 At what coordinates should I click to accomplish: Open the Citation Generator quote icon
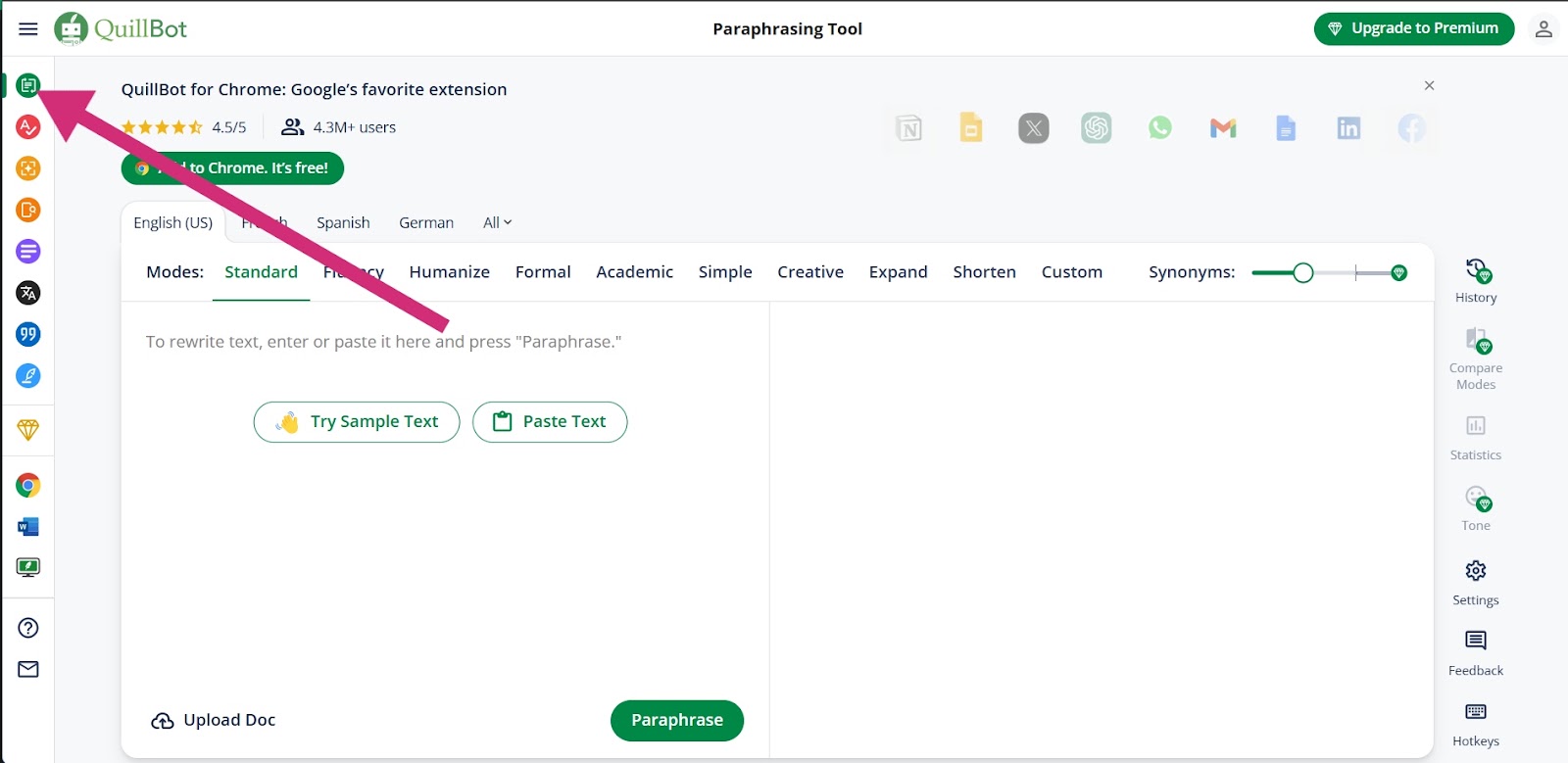28,335
